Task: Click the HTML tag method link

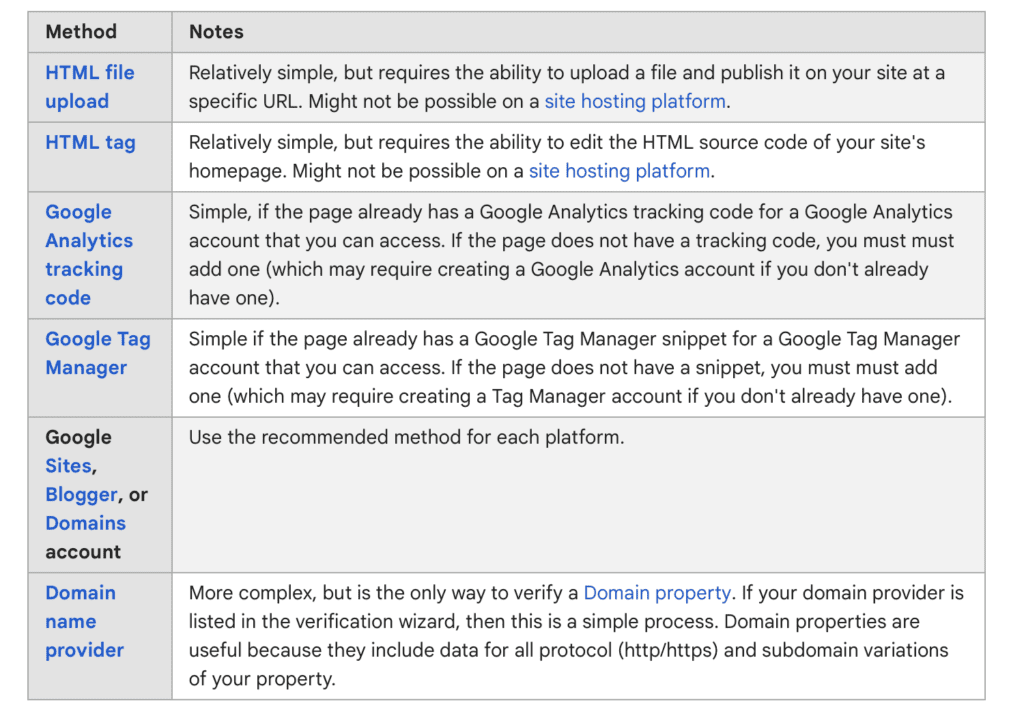Action: coord(90,142)
